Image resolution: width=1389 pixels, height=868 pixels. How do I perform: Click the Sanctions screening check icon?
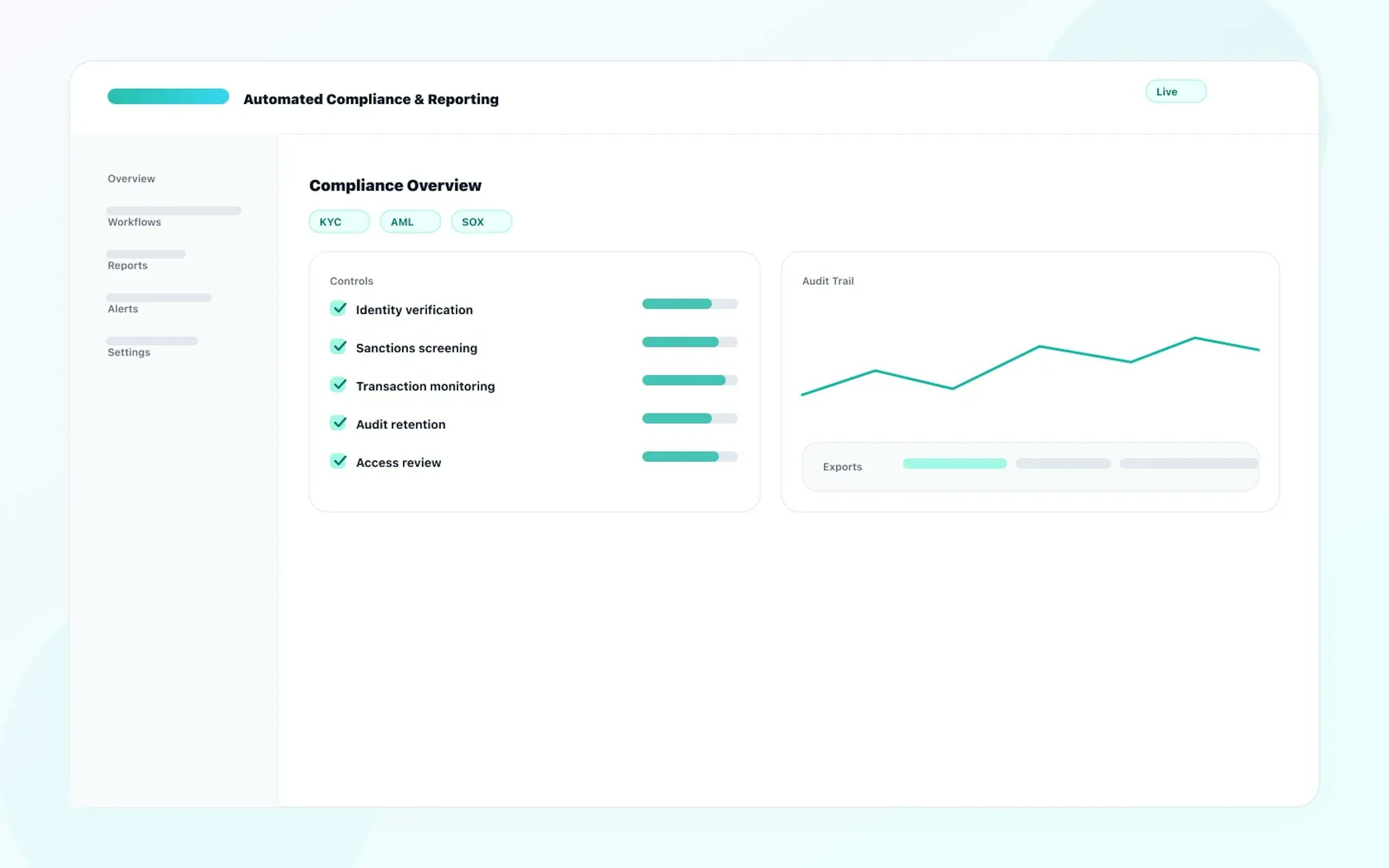coord(339,346)
